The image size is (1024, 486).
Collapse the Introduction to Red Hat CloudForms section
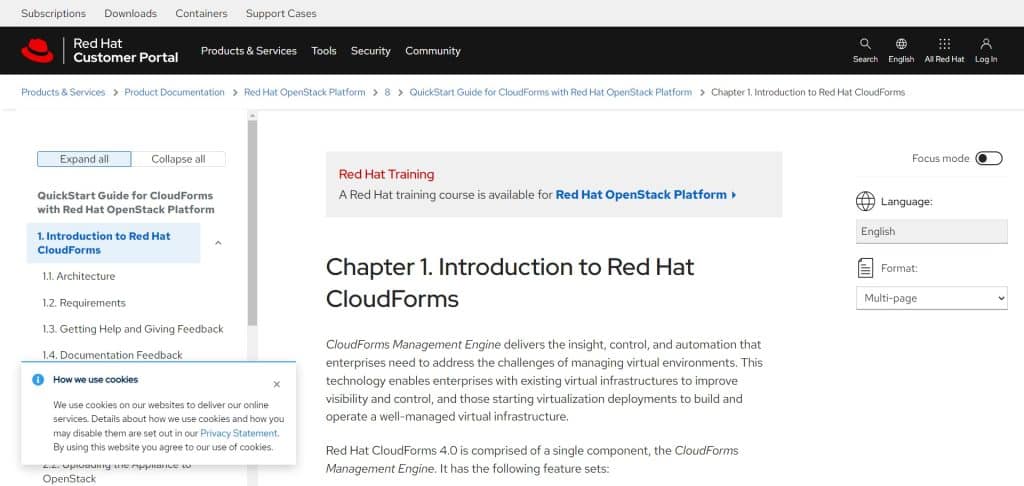219,243
